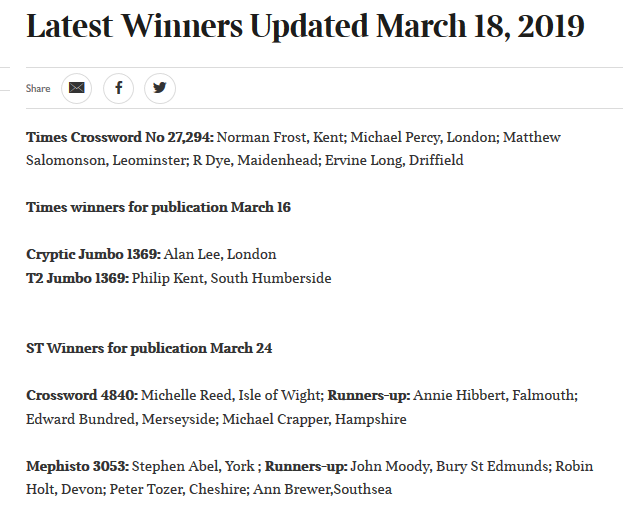Click the Mephisto 3053 label
Viewport: 639px width, 521px height.
(x=77, y=466)
